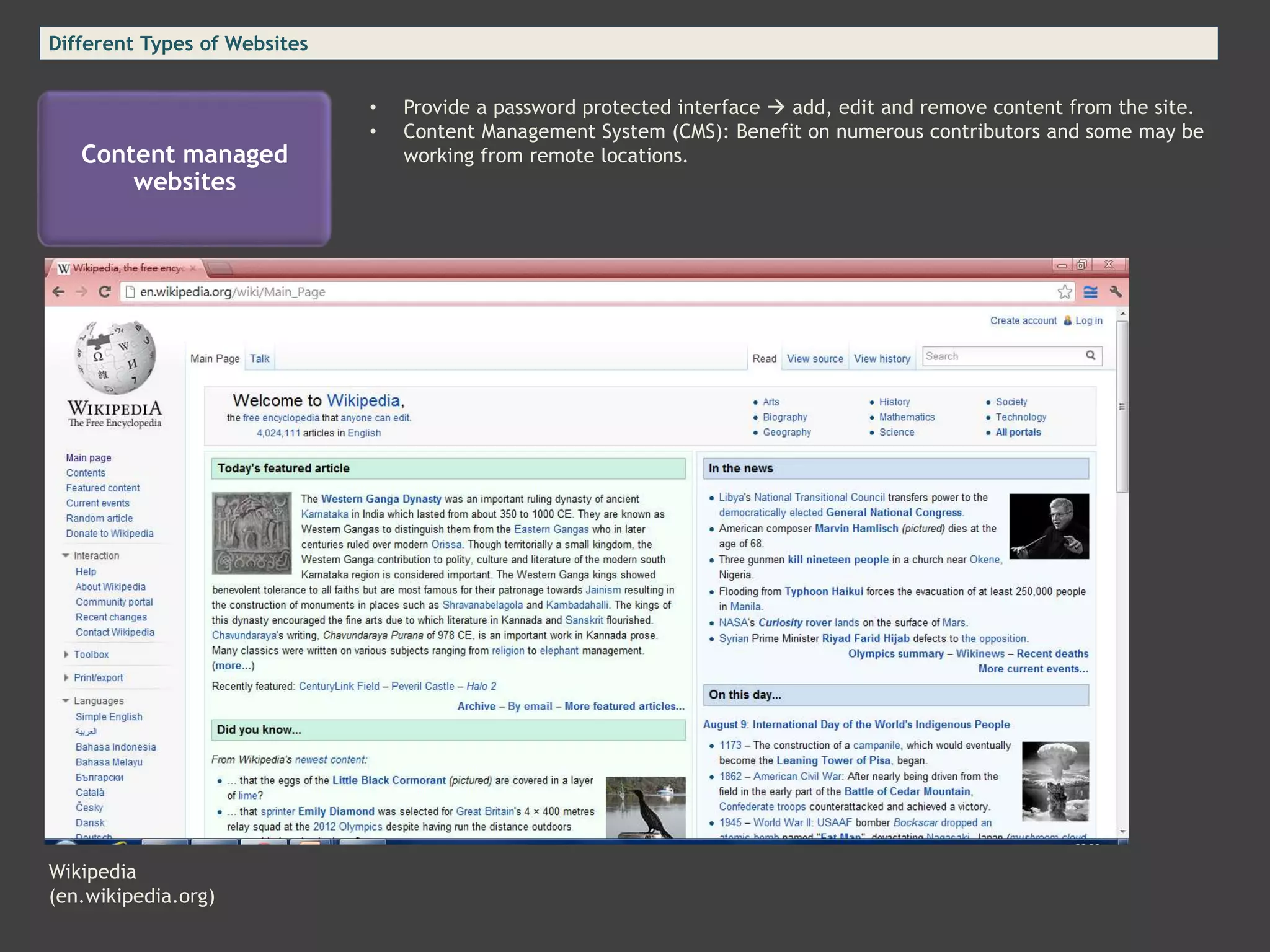Open Battle of Cedar Mountain link
Viewport: 1270px width, 952px height.
click(x=907, y=791)
